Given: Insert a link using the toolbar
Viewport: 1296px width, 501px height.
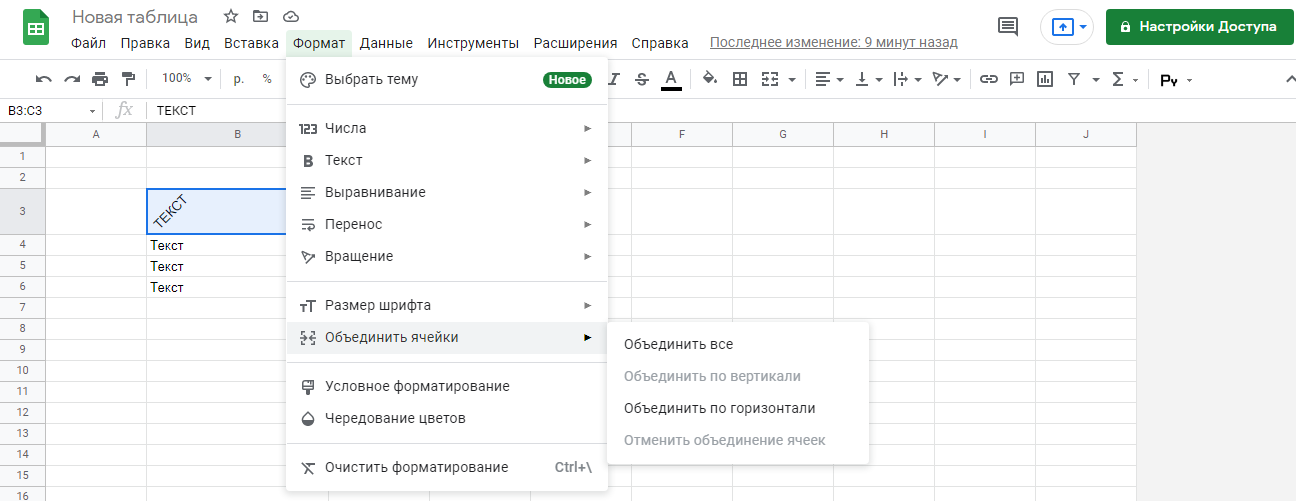Looking at the screenshot, I should (x=989, y=79).
